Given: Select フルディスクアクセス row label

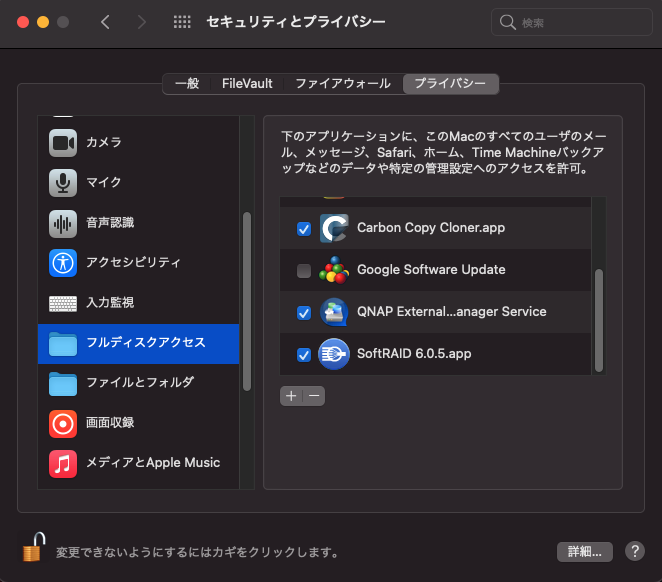Looking at the screenshot, I should click(x=146, y=342).
